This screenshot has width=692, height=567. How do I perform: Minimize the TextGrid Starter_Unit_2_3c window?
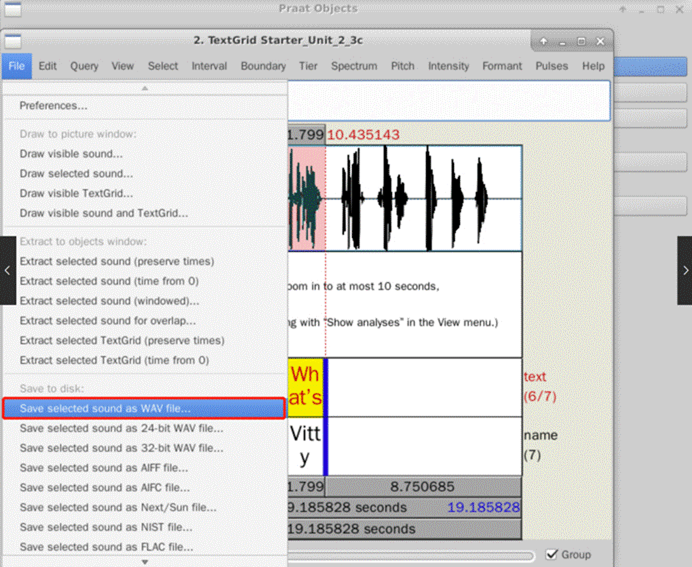pos(562,42)
